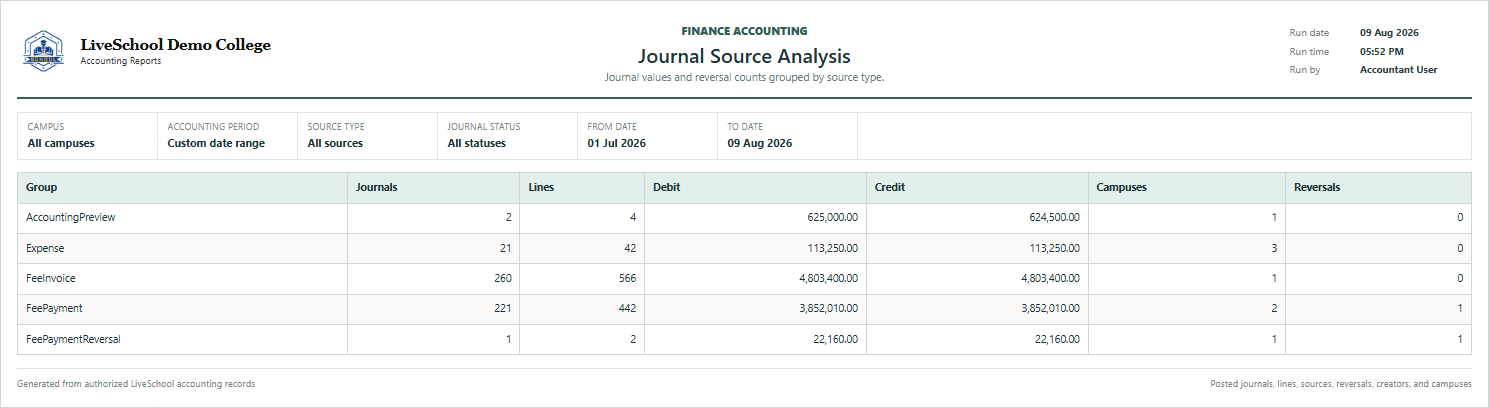Select the 'FeePayment' group row
This screenshot has width=1489, height=408.
744,308
